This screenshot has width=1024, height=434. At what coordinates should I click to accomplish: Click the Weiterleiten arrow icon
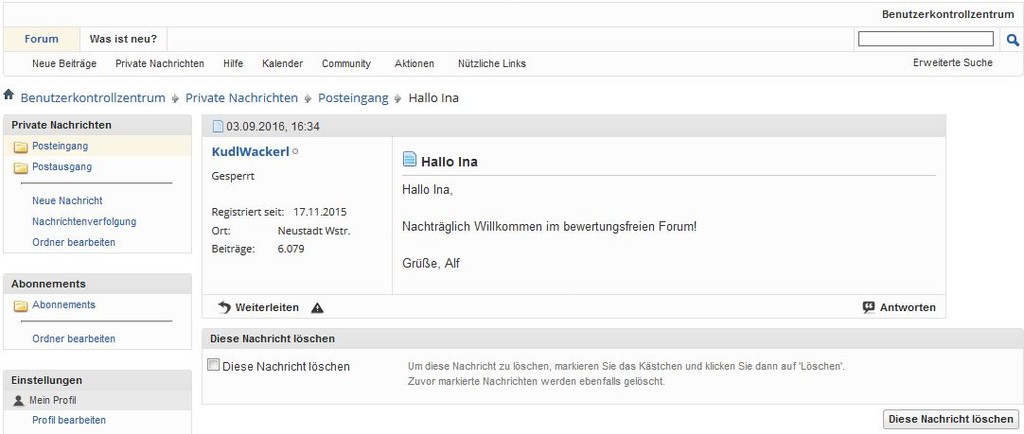224,307
